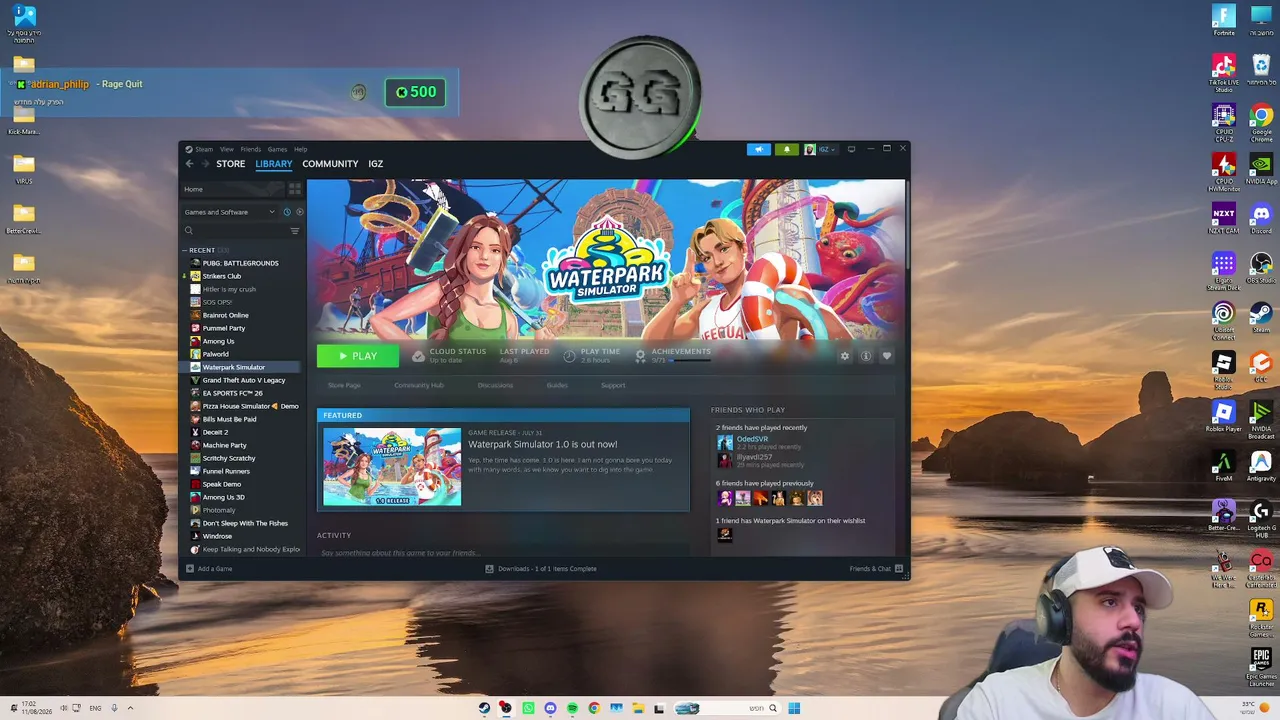1280x720 pixels.
Task: Open Spotify from the taskbar
Action: pyautogui.click(x=572, y=708)
